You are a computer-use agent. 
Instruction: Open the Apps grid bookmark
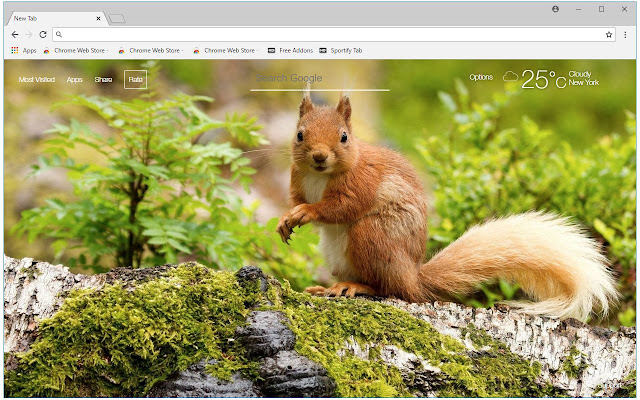(24, 51)
